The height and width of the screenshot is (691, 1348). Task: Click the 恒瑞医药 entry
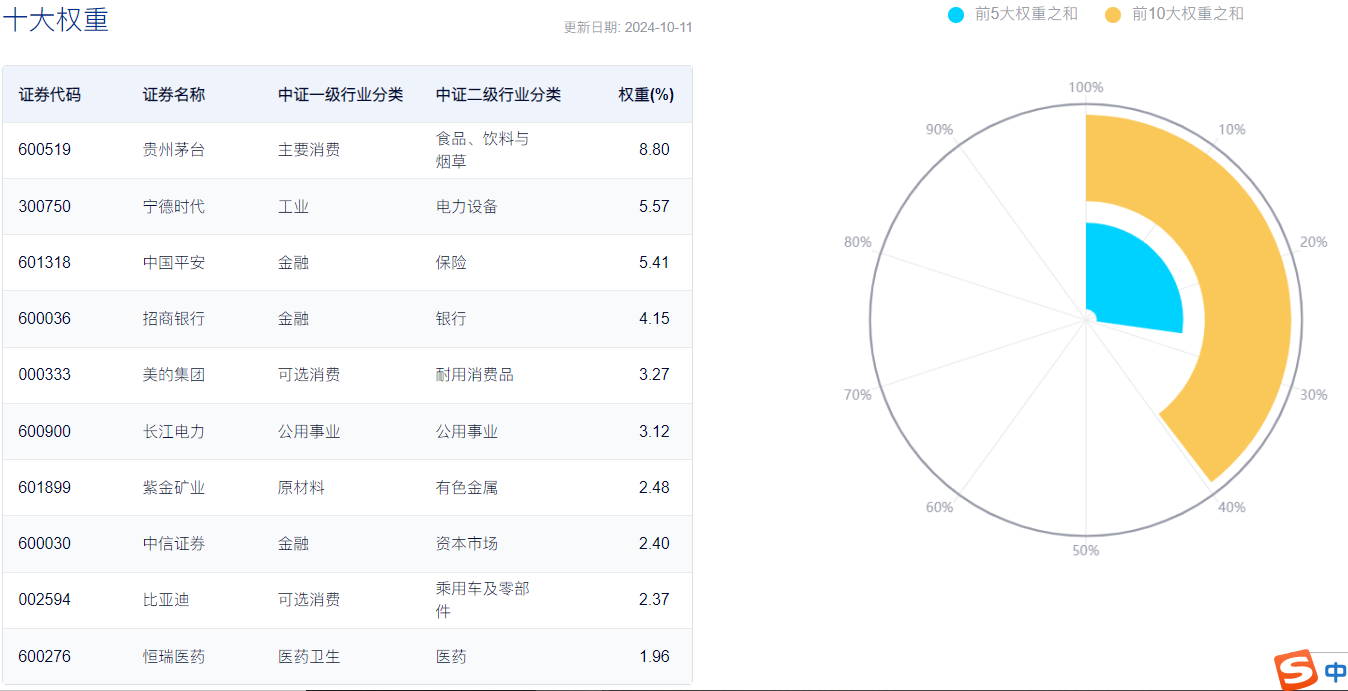point(174,657)
